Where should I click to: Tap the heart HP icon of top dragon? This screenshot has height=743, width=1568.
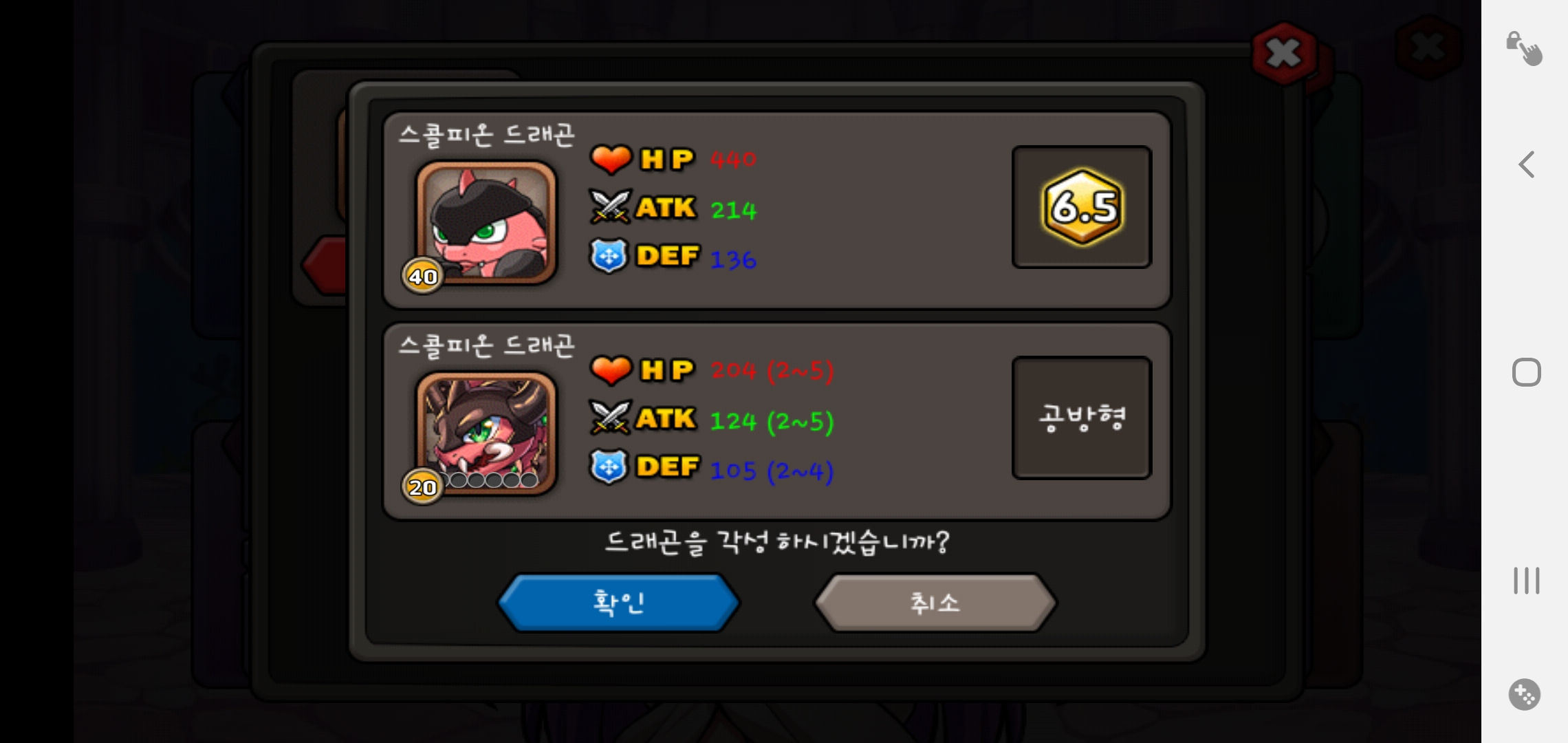[611, 159]
